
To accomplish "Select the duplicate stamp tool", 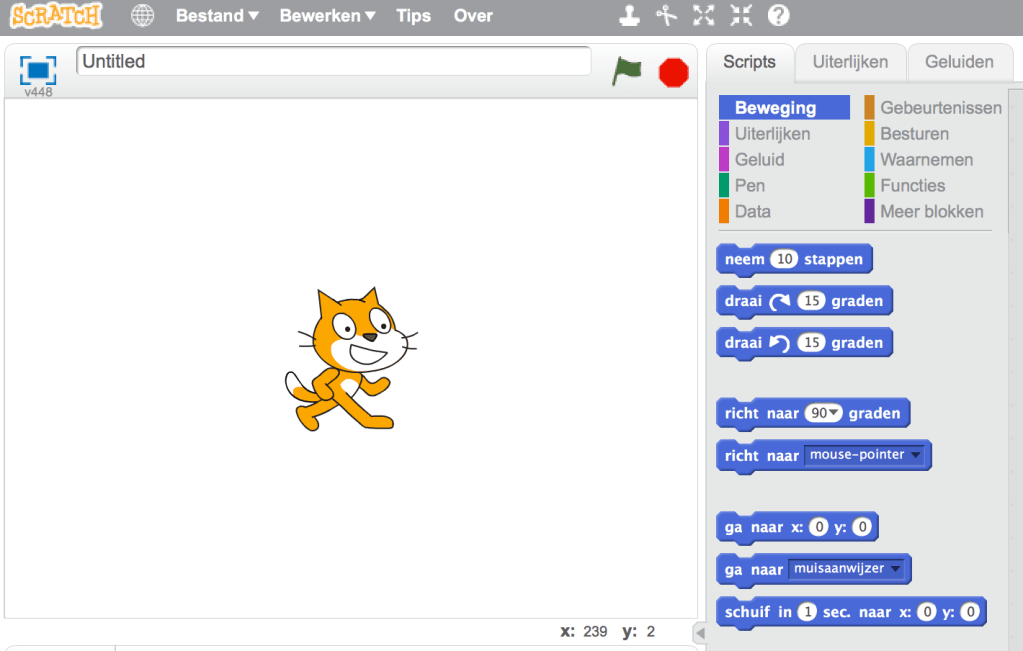I will [x=628, y=16].
